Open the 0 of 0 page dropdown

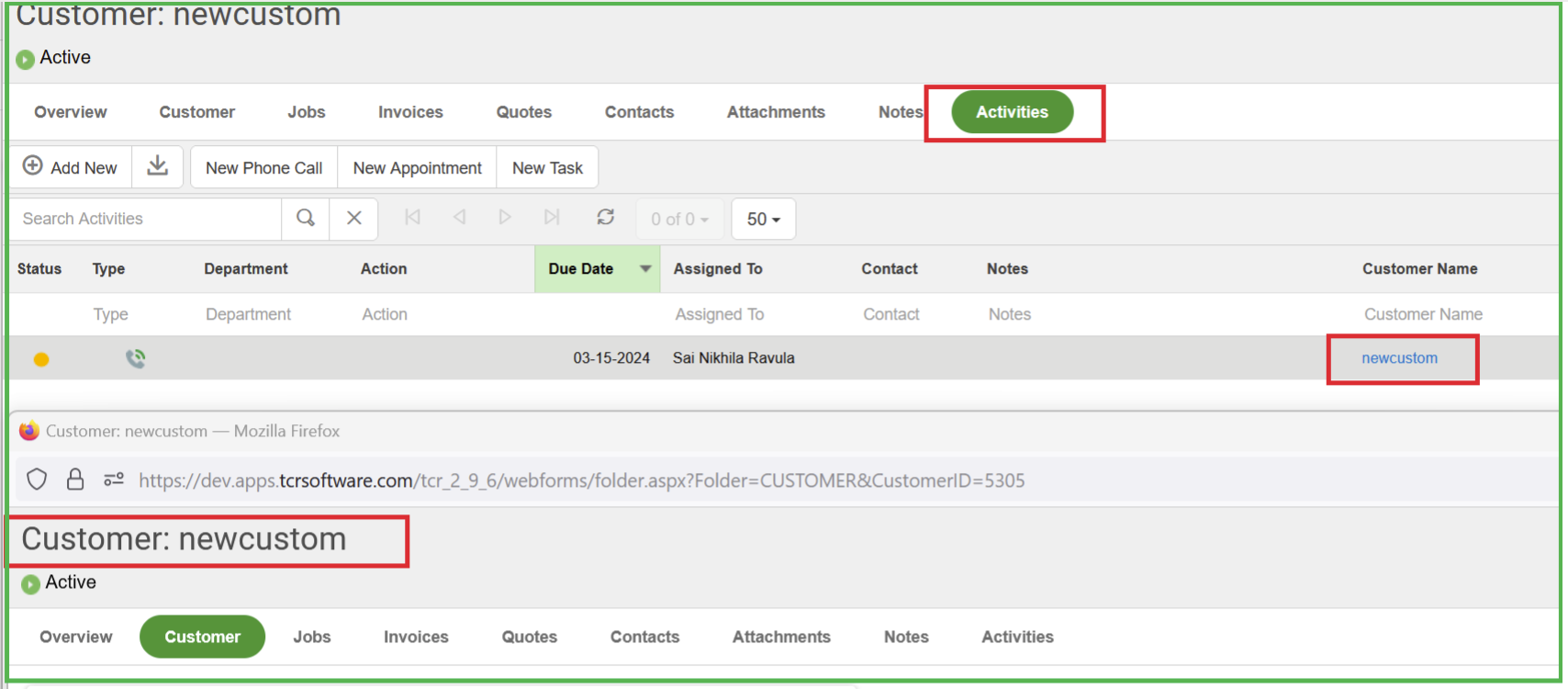click(679, 220)
